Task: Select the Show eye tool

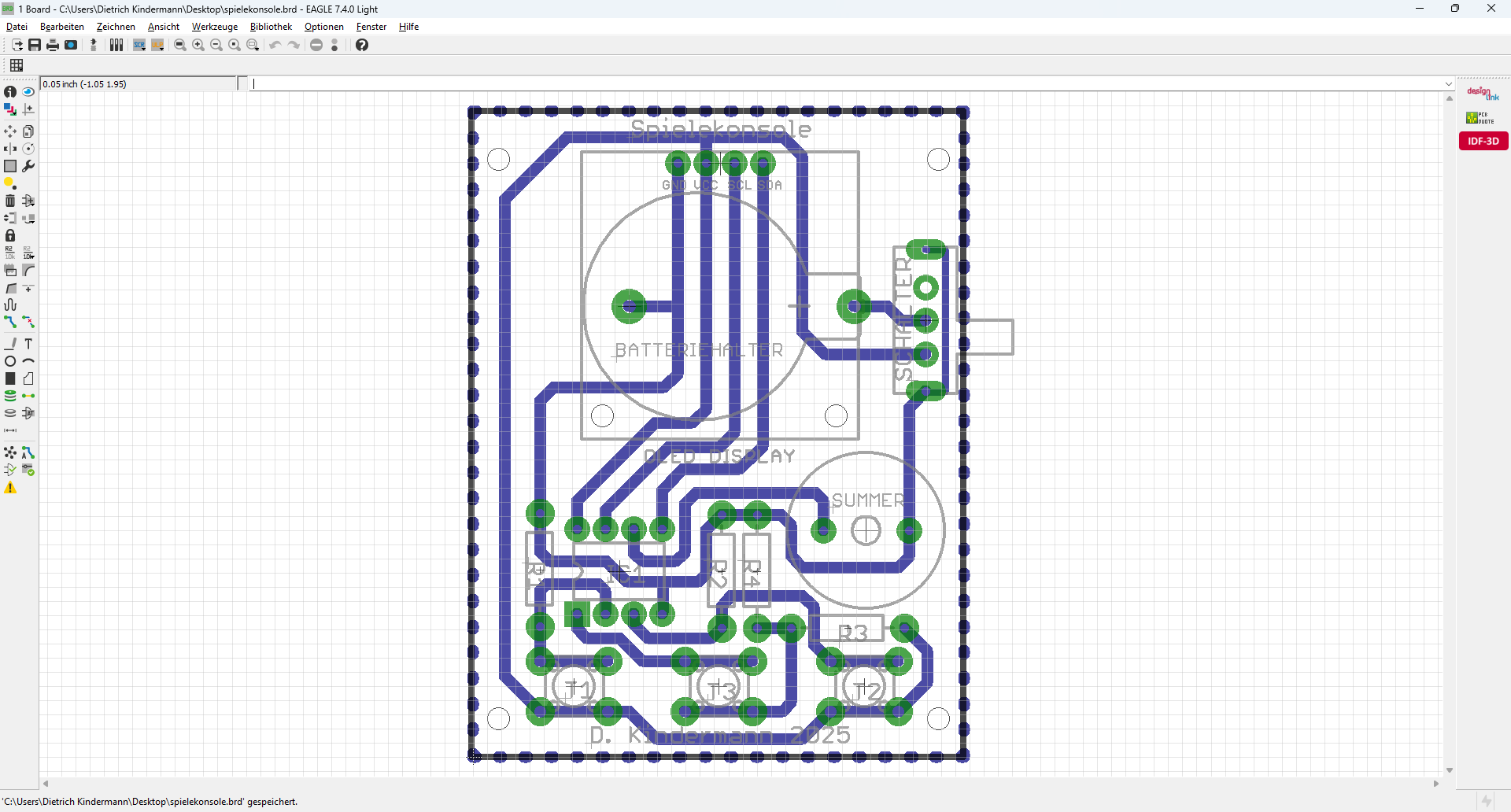Action: (28, 92)
